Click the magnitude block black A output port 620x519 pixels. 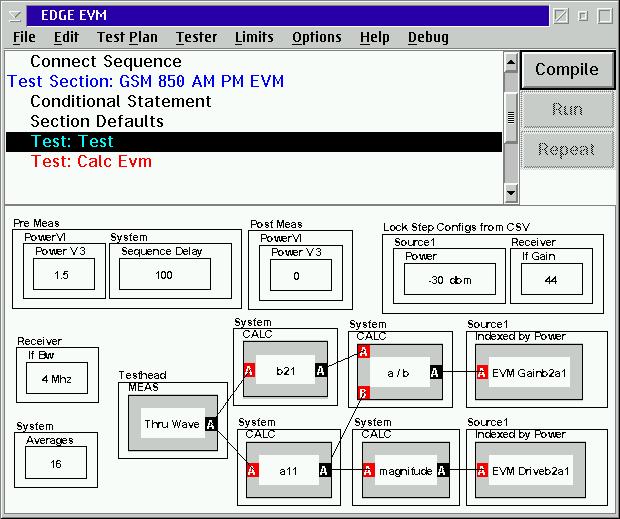point(442,470)
